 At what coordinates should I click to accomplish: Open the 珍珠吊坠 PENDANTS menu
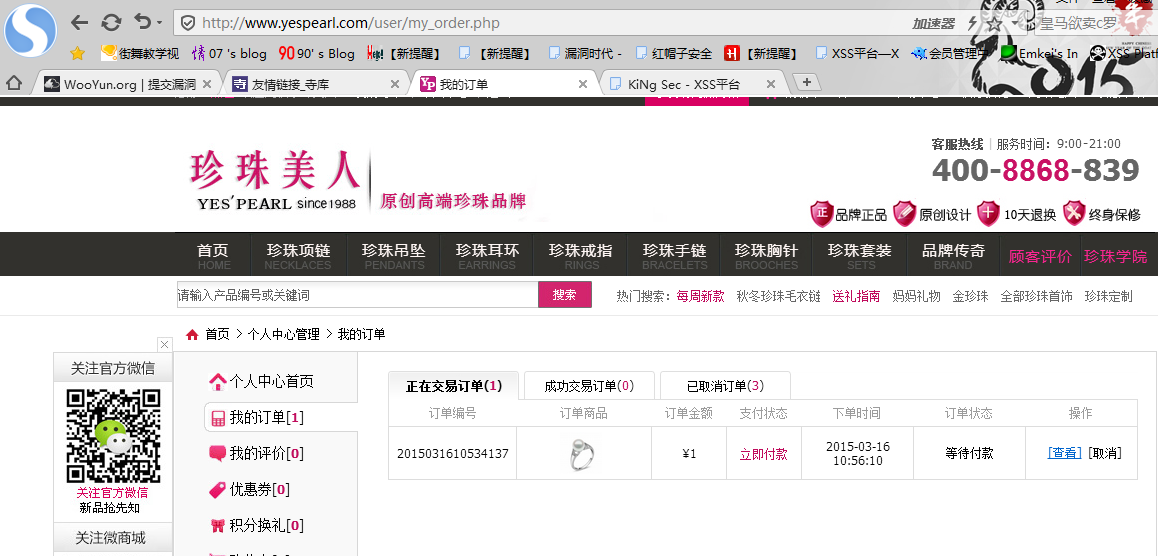[x=394, y=256]
